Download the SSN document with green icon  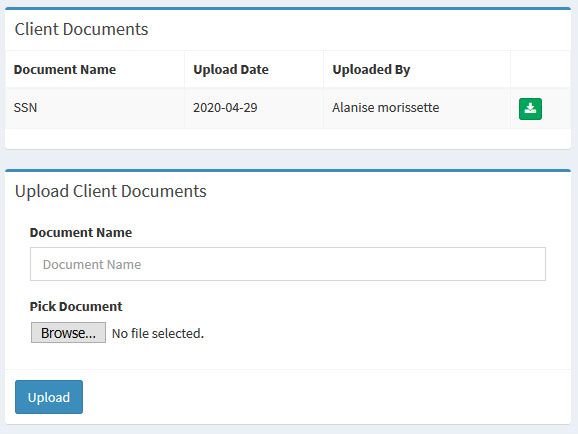[530, 109]
